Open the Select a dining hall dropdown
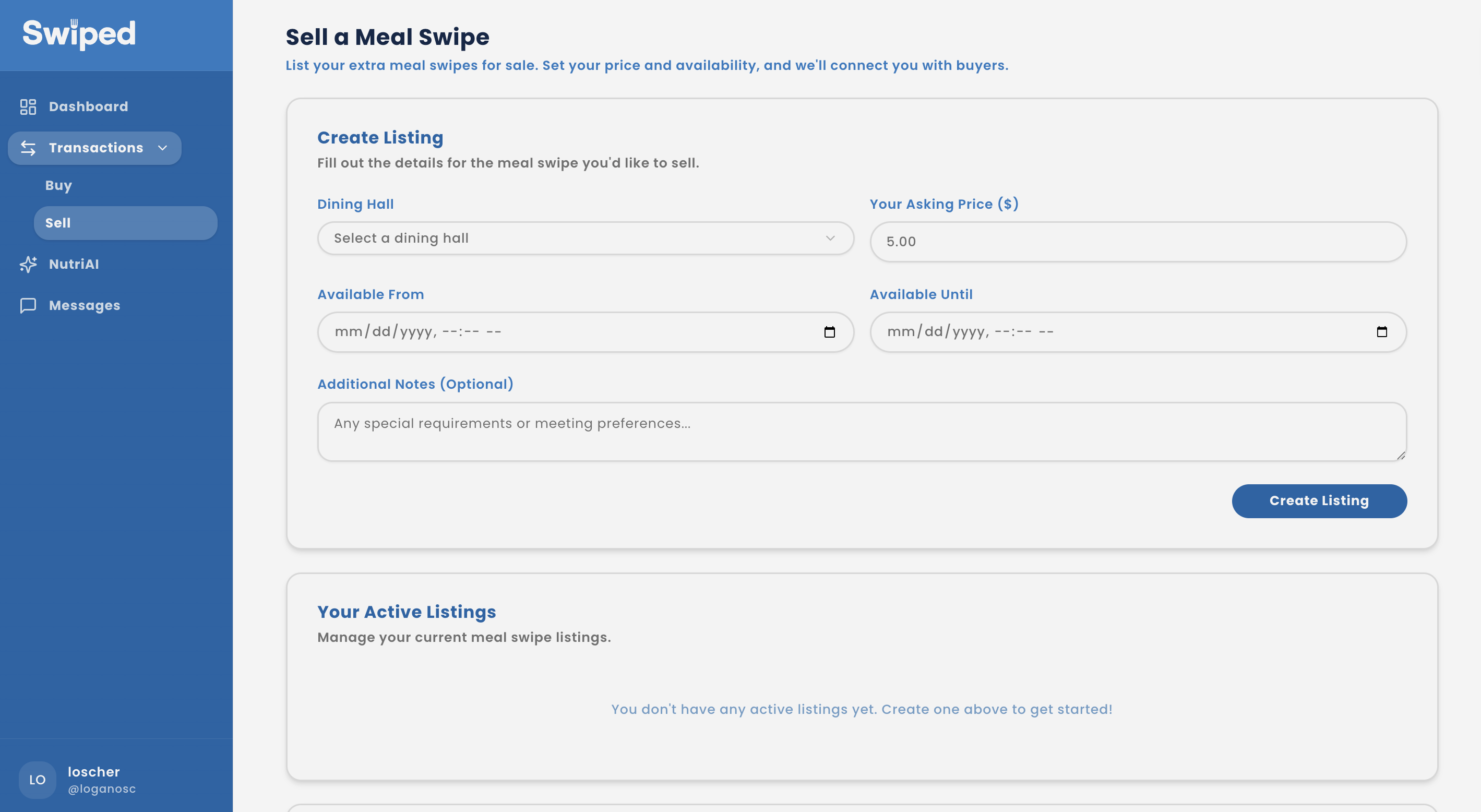Screen dimensions: 1481x812 coord(575,237)
